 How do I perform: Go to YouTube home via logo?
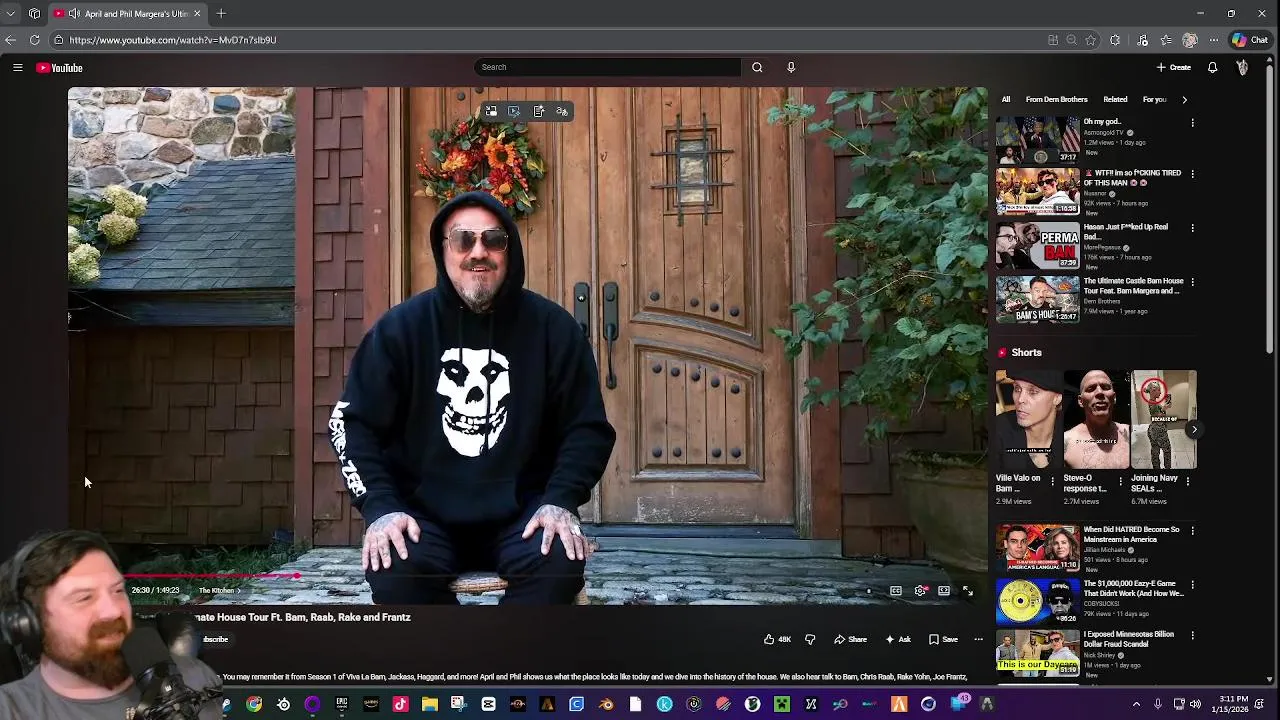click(x=59, y=68)
